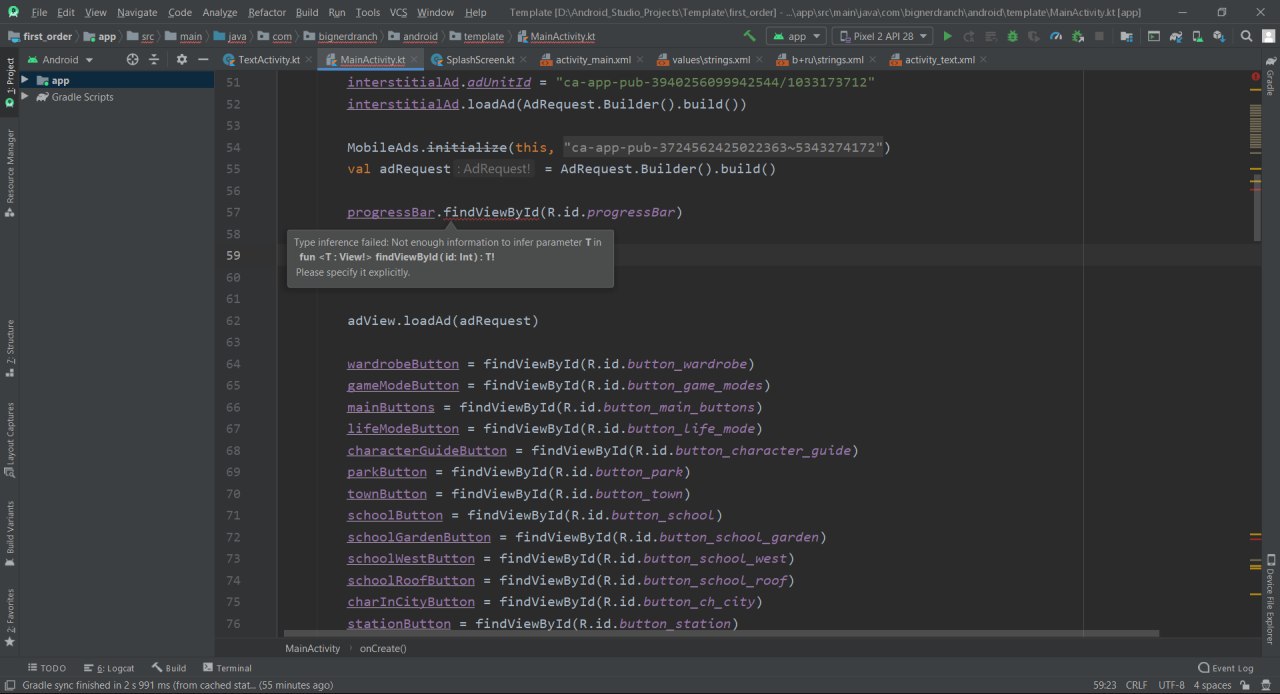Click the scroll-from-source target icon
This screenshot has width=1280, height=694.
132,60
